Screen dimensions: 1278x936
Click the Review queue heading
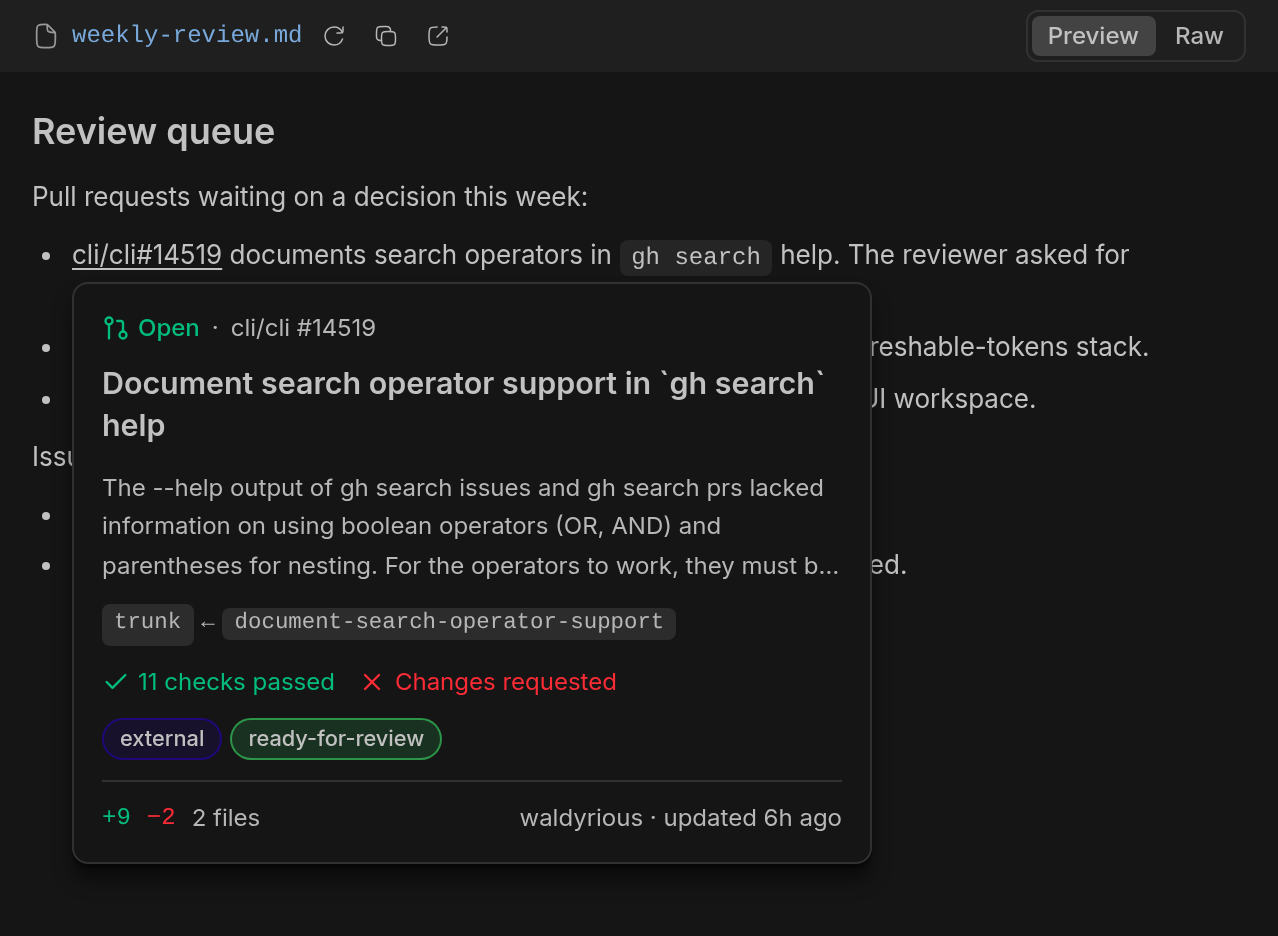coord(153,131)
